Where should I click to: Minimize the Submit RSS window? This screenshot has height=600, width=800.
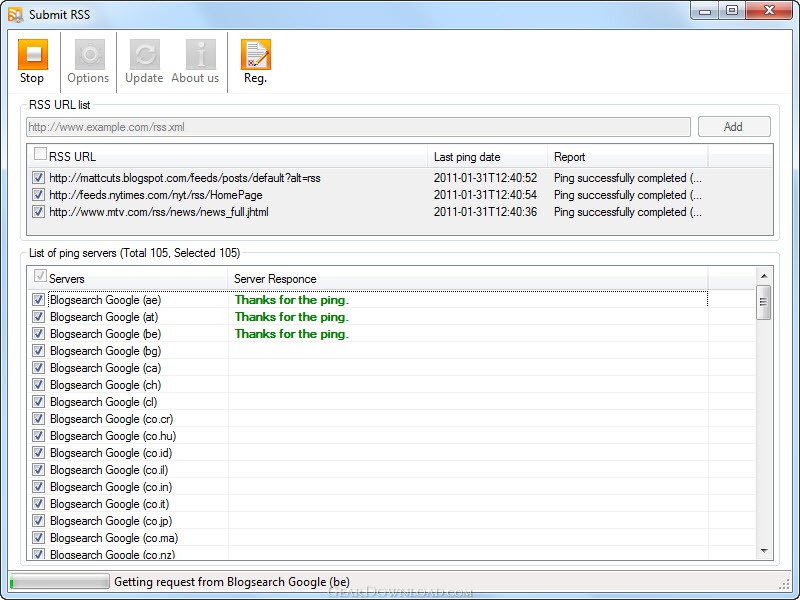coord(705,11)
